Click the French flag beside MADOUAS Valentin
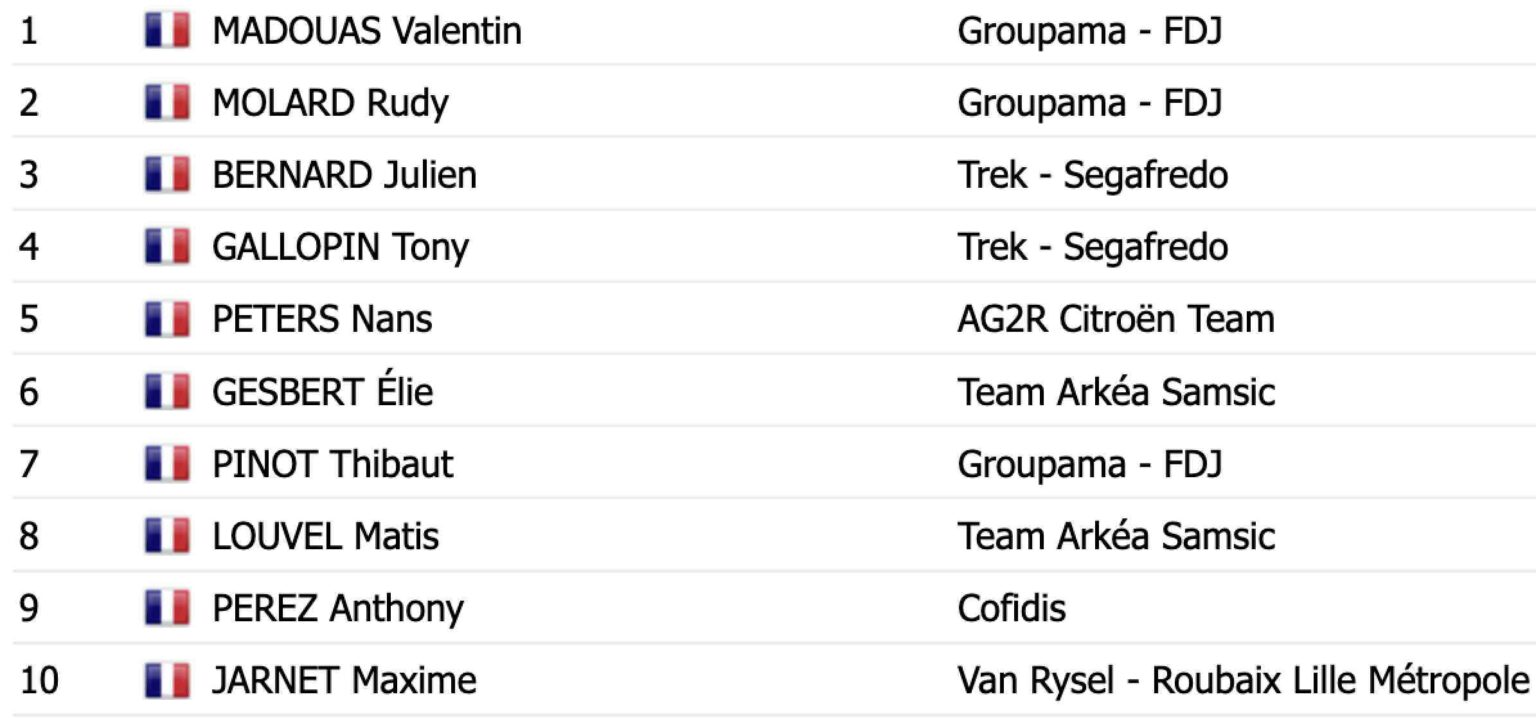 (166, 31)
